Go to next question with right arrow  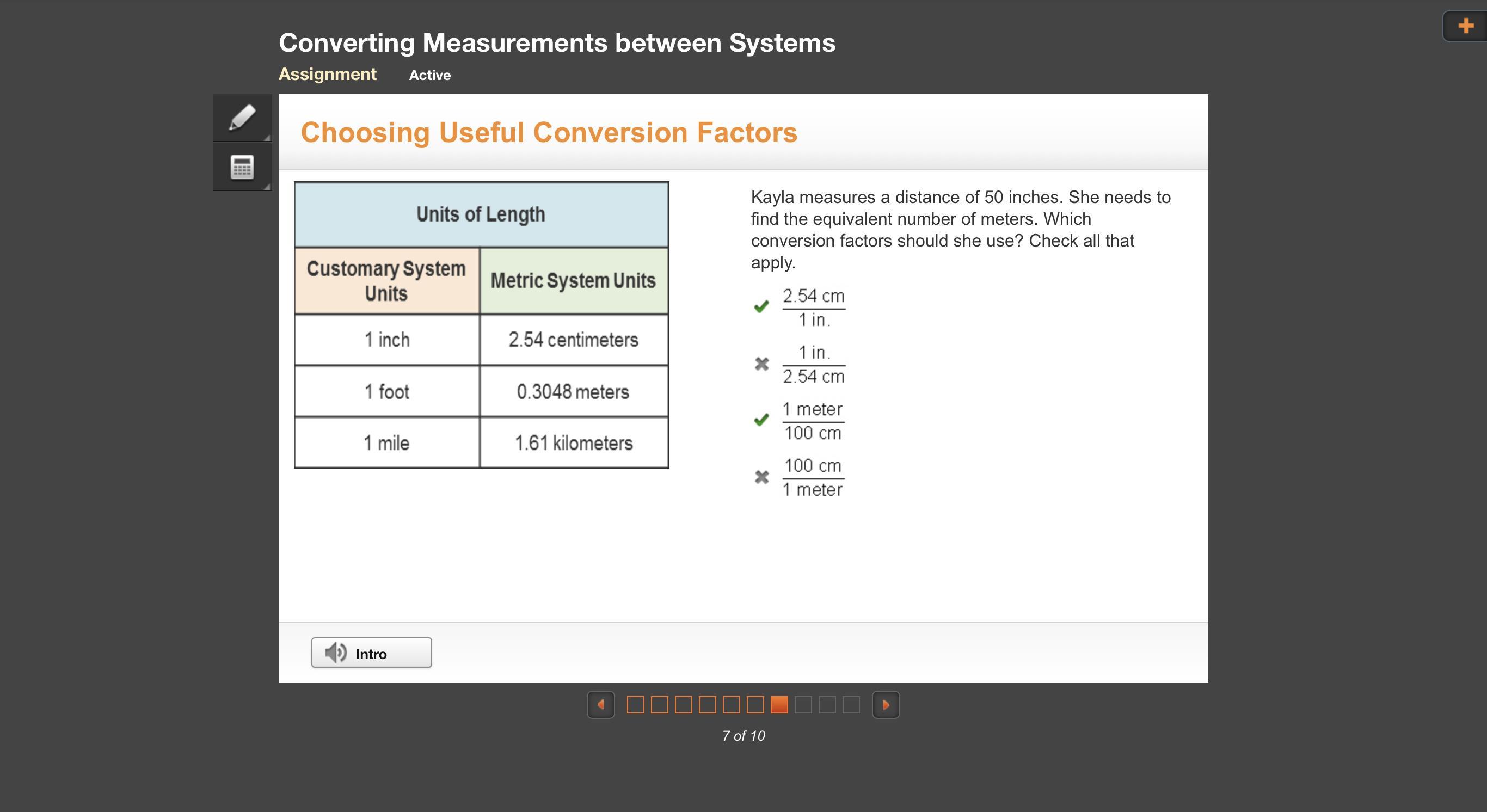point(886,705)
